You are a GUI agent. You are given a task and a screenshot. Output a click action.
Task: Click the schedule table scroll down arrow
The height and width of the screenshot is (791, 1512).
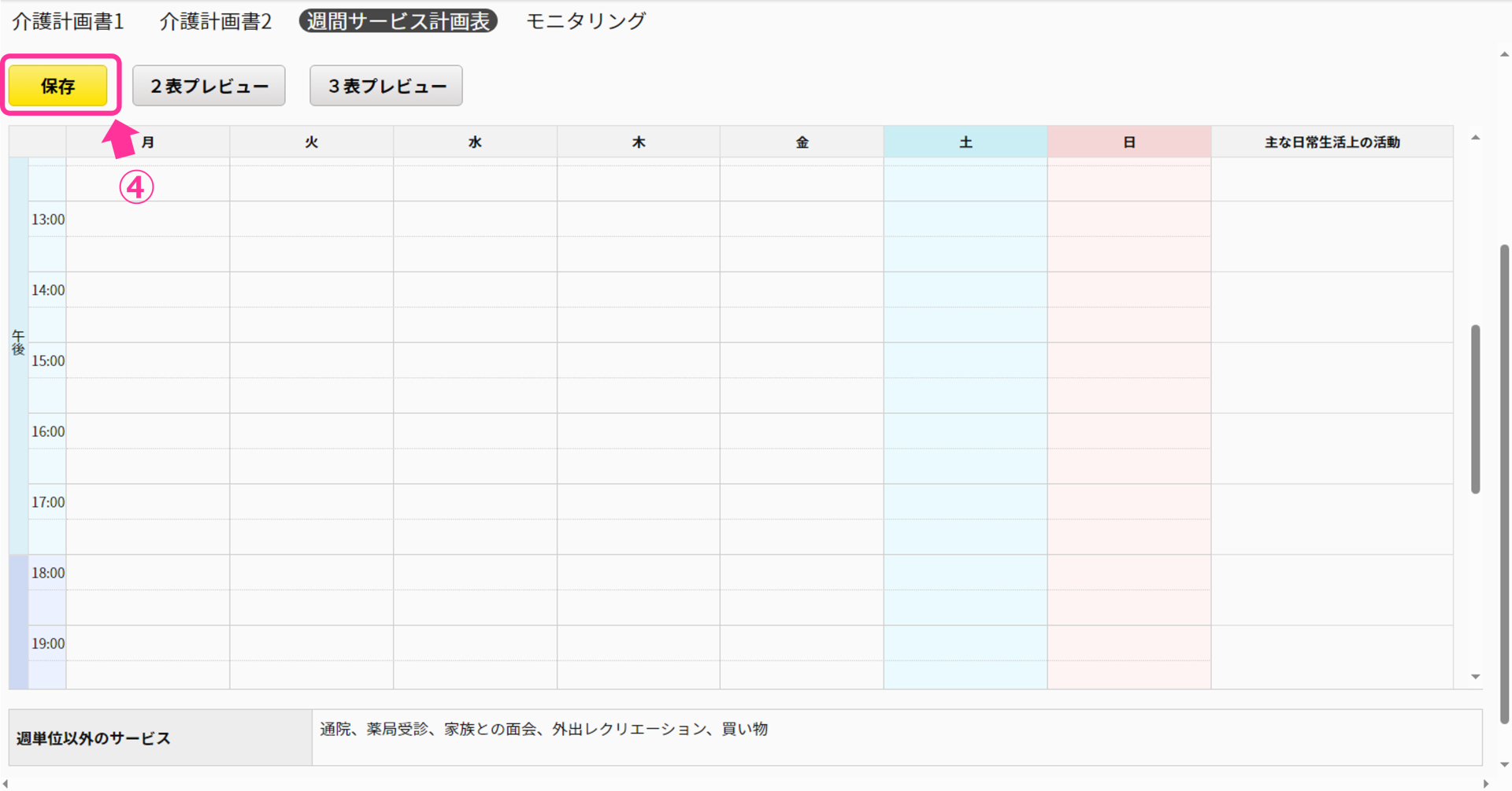(1475, 677)
